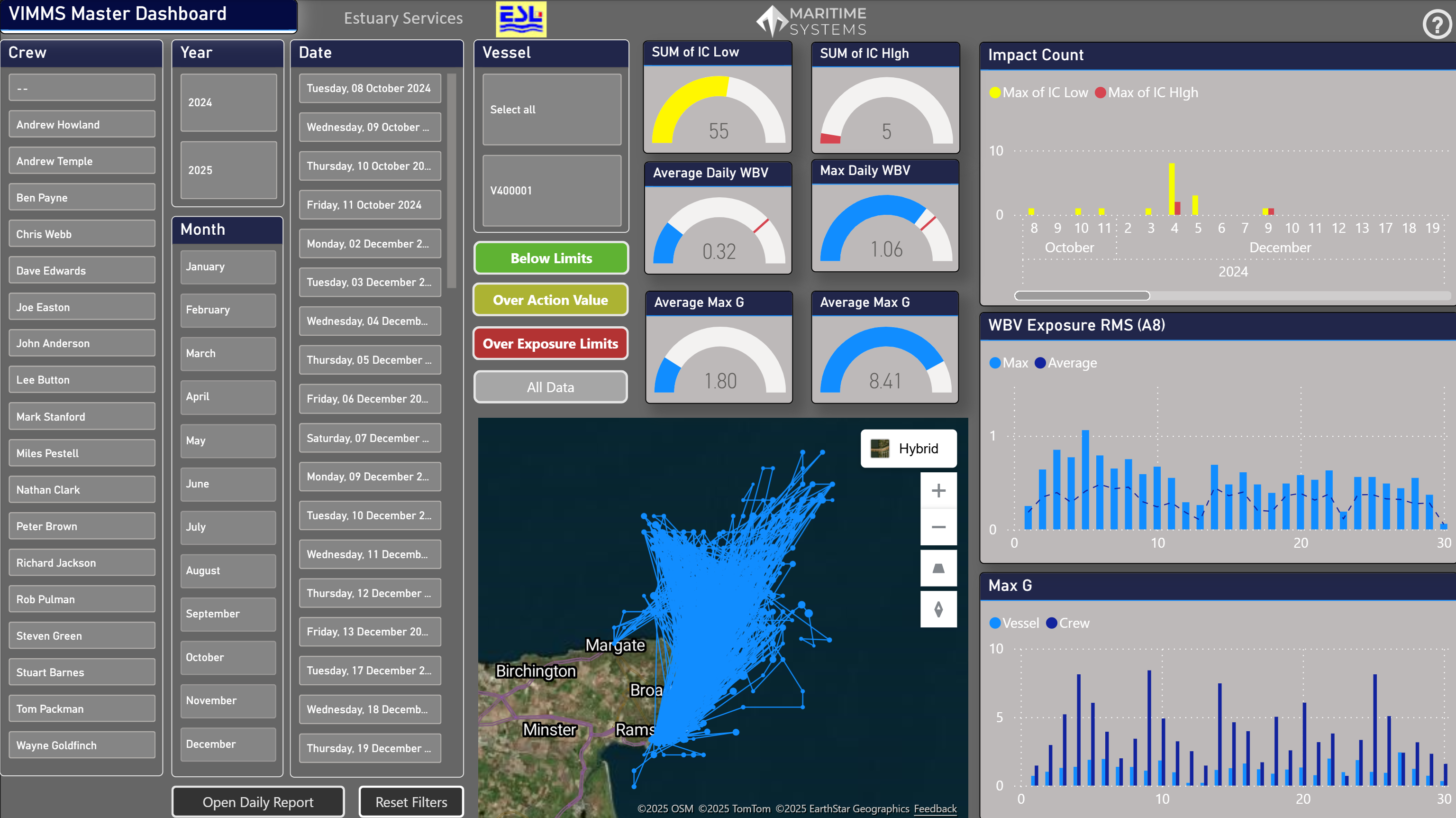Reset map compass to north
Screen dimensions: 1456x818
(937, 609)
